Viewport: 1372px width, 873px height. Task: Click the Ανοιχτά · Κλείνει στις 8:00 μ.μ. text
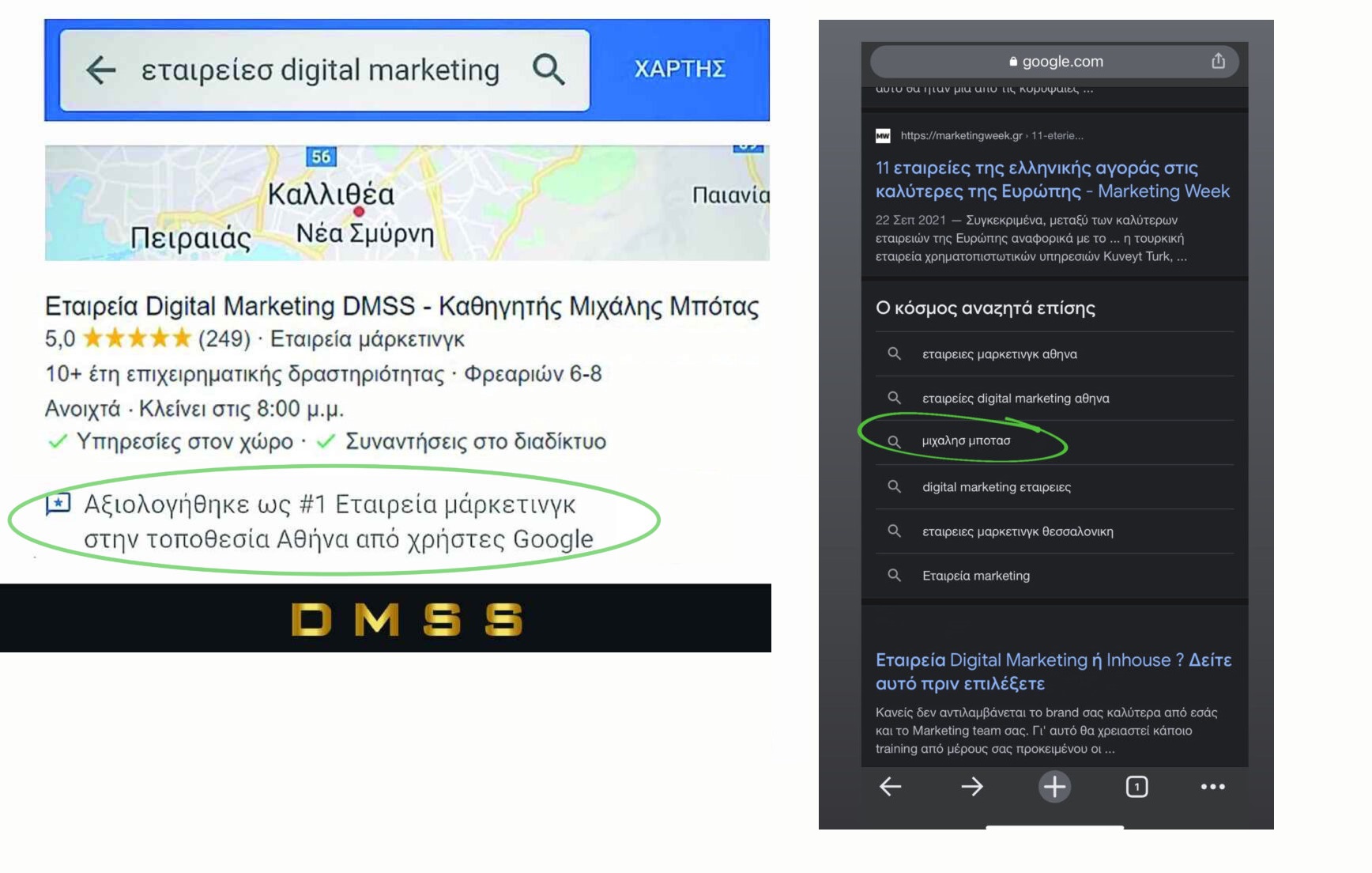coord(194,409)
